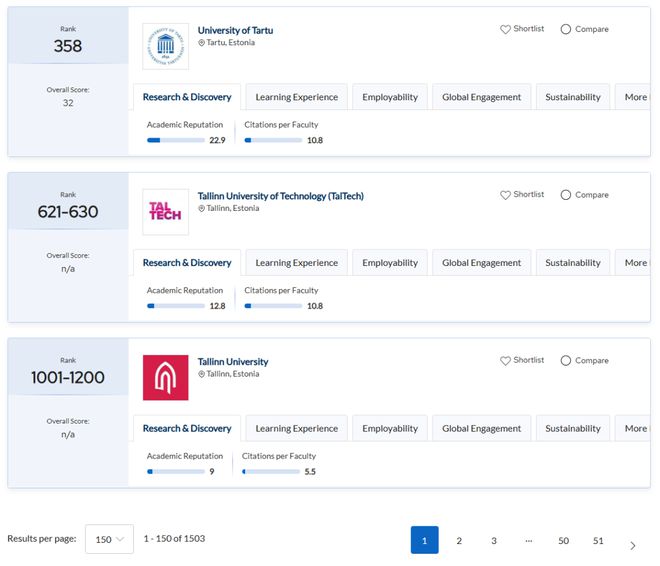This screenshot has height=566, width=660.
Task: Expand More tab on University of Tartu card
Action: (x=633, y=97)
